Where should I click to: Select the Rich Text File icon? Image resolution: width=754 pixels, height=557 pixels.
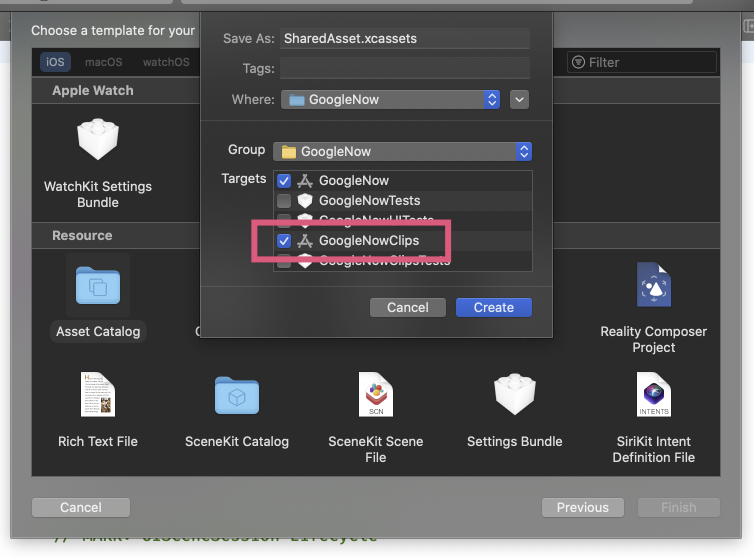point(98,394)
